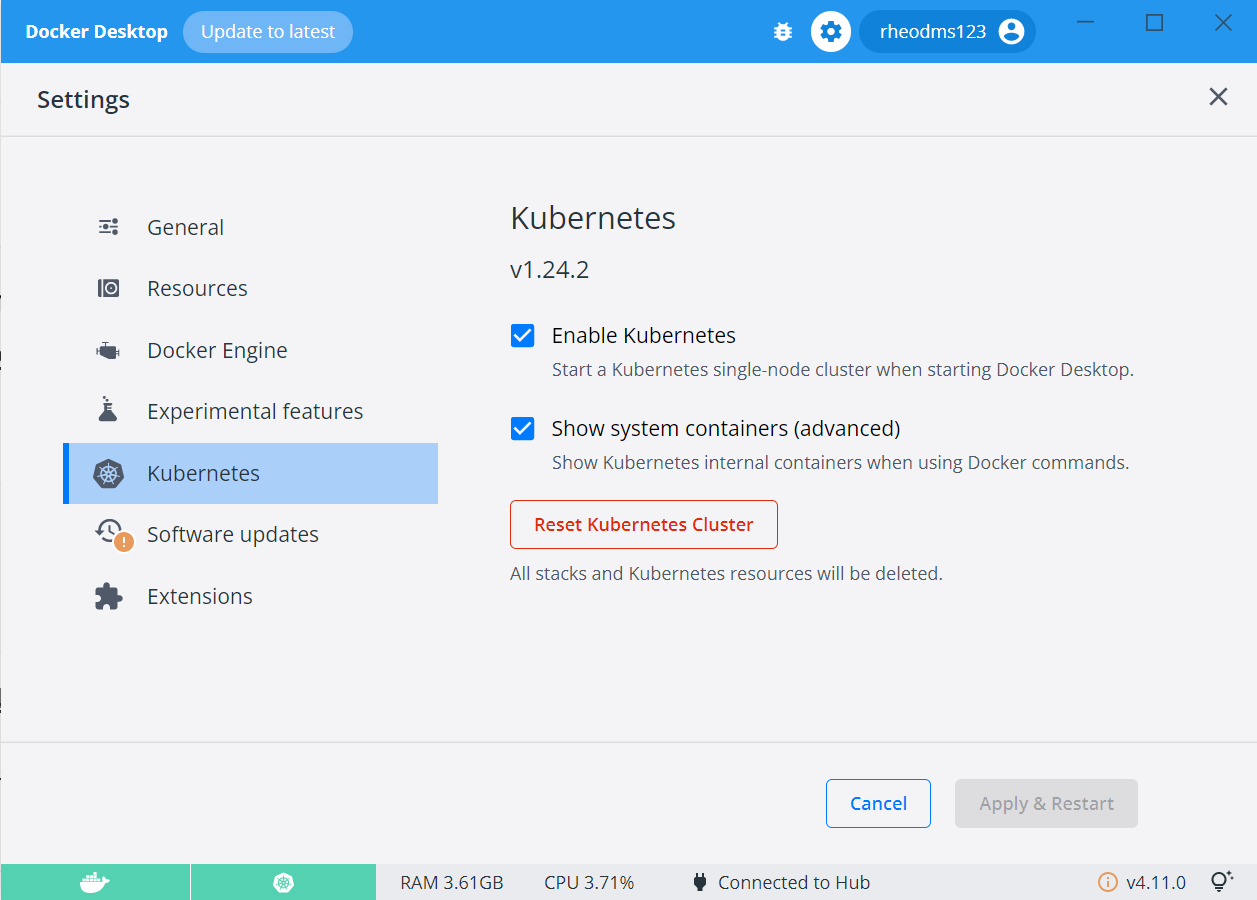Viewport: 1257px width, 900px height.
Task: Click the Docker Engine icon
Action: point(108,350)
